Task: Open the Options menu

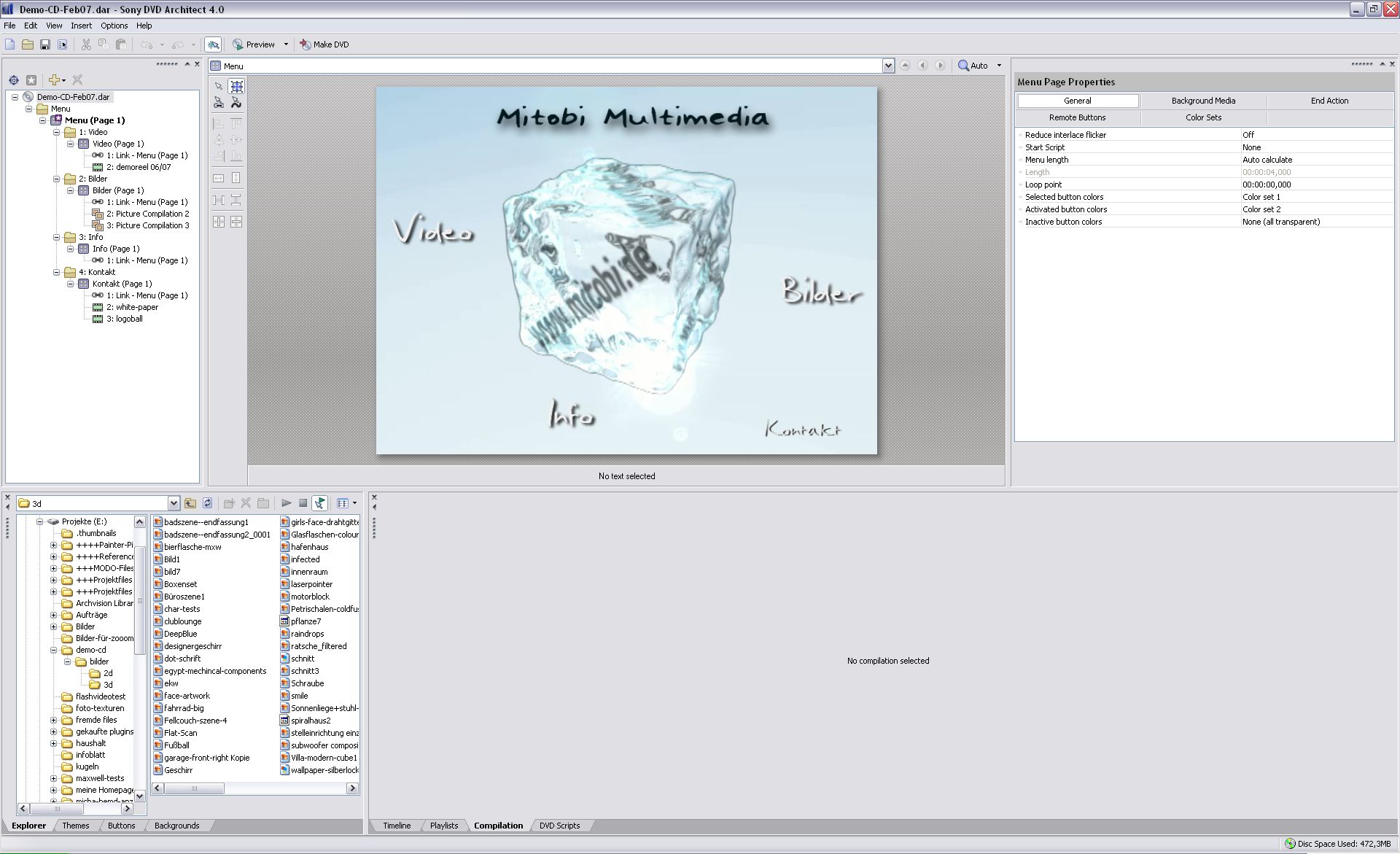Action: [x=114, y=26]
